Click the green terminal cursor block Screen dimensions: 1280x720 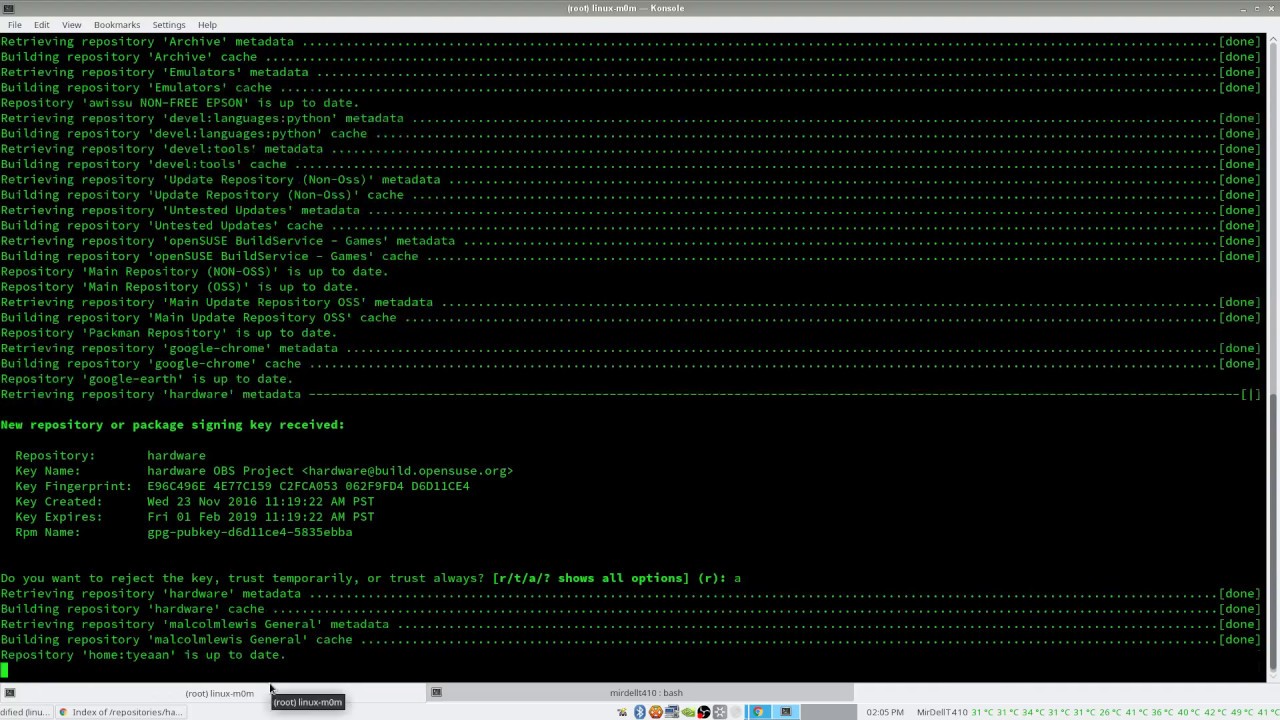coord(4,670)
